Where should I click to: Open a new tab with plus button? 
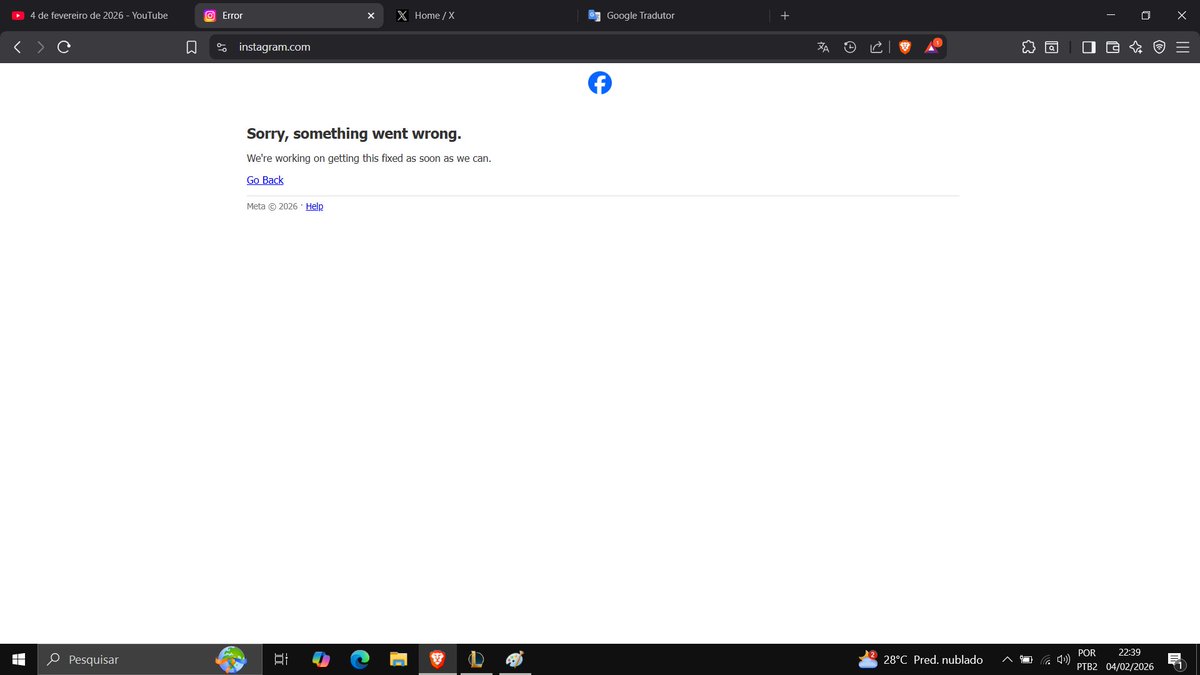tap(785, 16)
